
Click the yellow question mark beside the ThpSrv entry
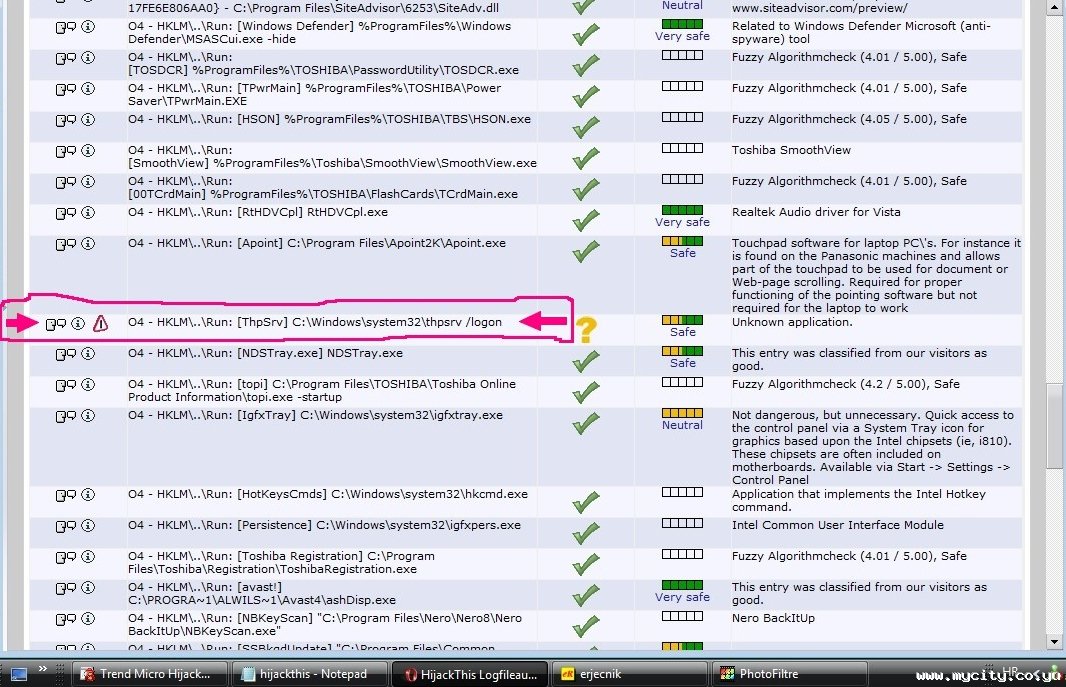(x=586, y=330)
